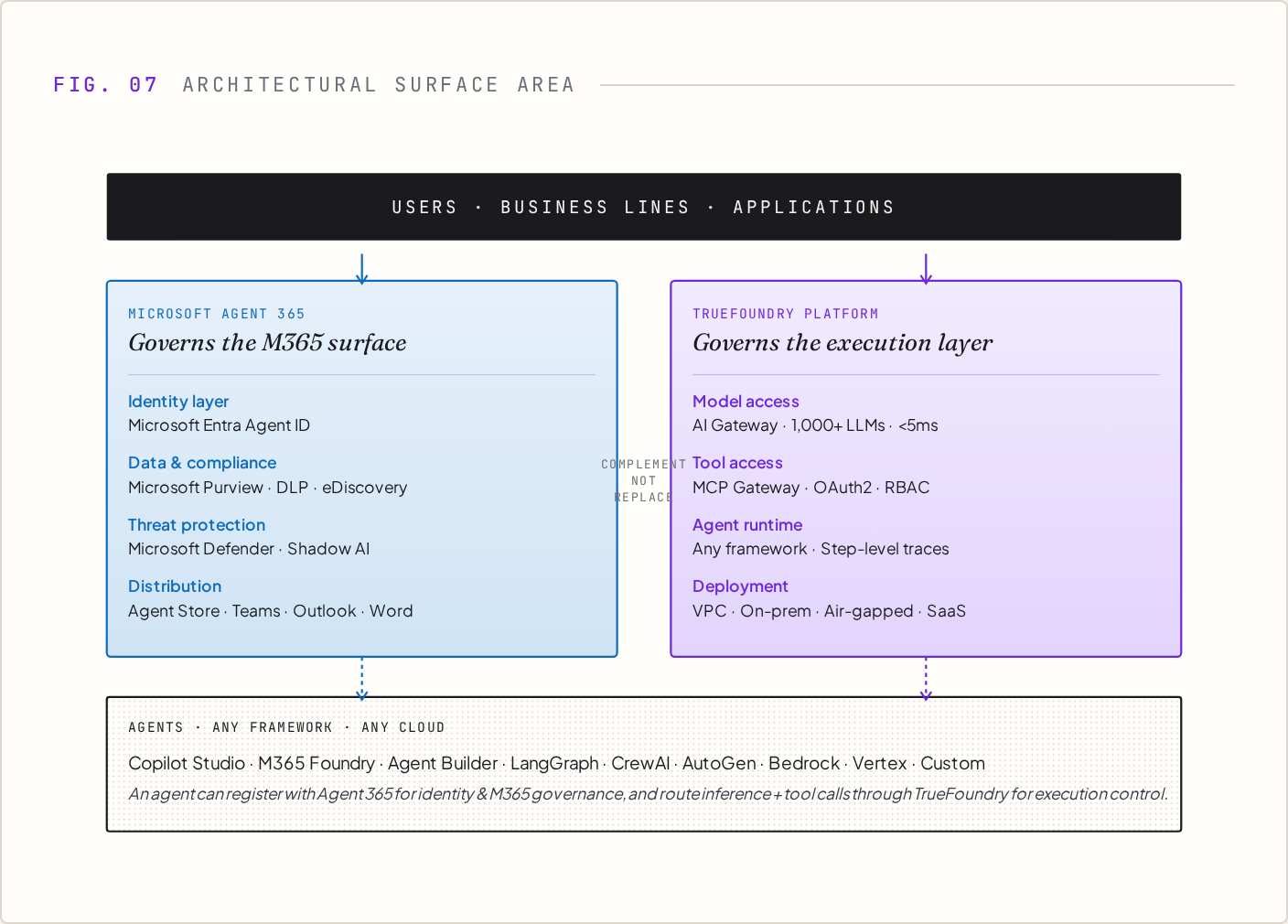Click the 'FIG. 07' figure label
This screenshot has height=924, width=1288.
click(105, 85)
